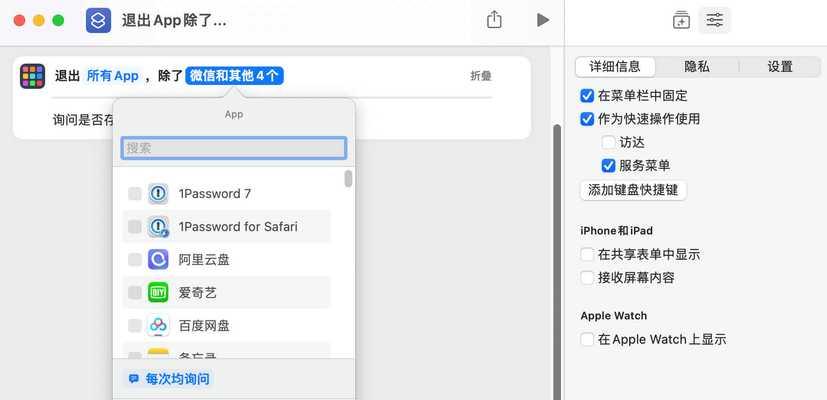Image resolution: width=827 pixels, height=400 pixels.
Task: Select the 1Password 7 row label
Action: [215, 194]
